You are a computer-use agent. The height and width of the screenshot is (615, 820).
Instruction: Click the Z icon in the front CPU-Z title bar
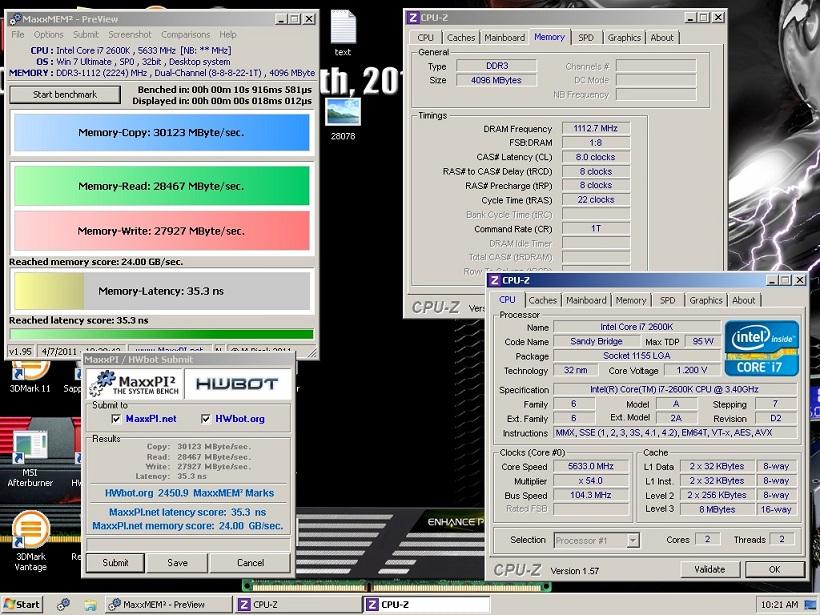point(494,280)
